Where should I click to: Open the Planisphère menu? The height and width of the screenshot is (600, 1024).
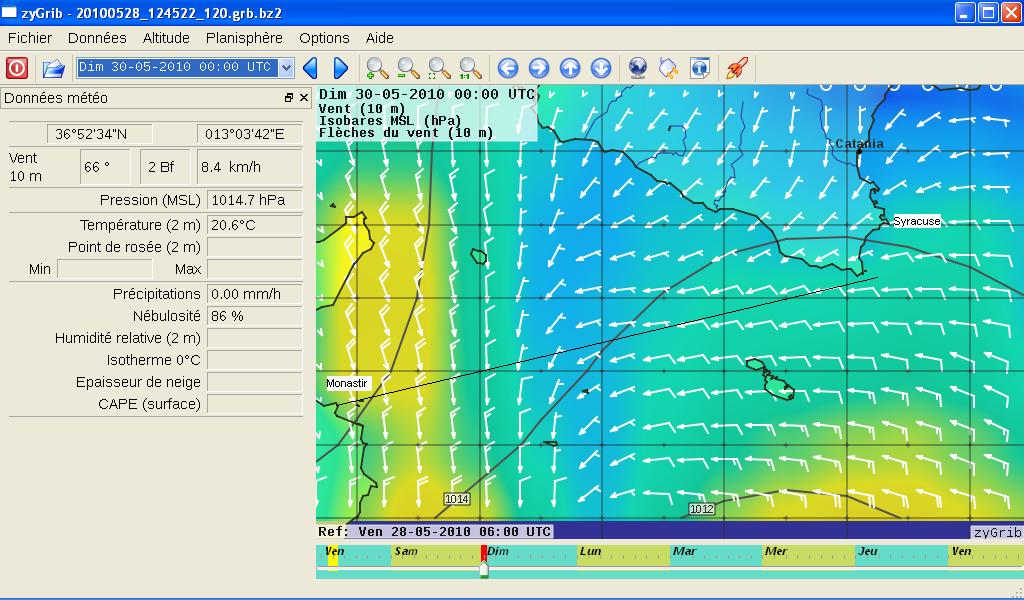(x=244, y=38)
